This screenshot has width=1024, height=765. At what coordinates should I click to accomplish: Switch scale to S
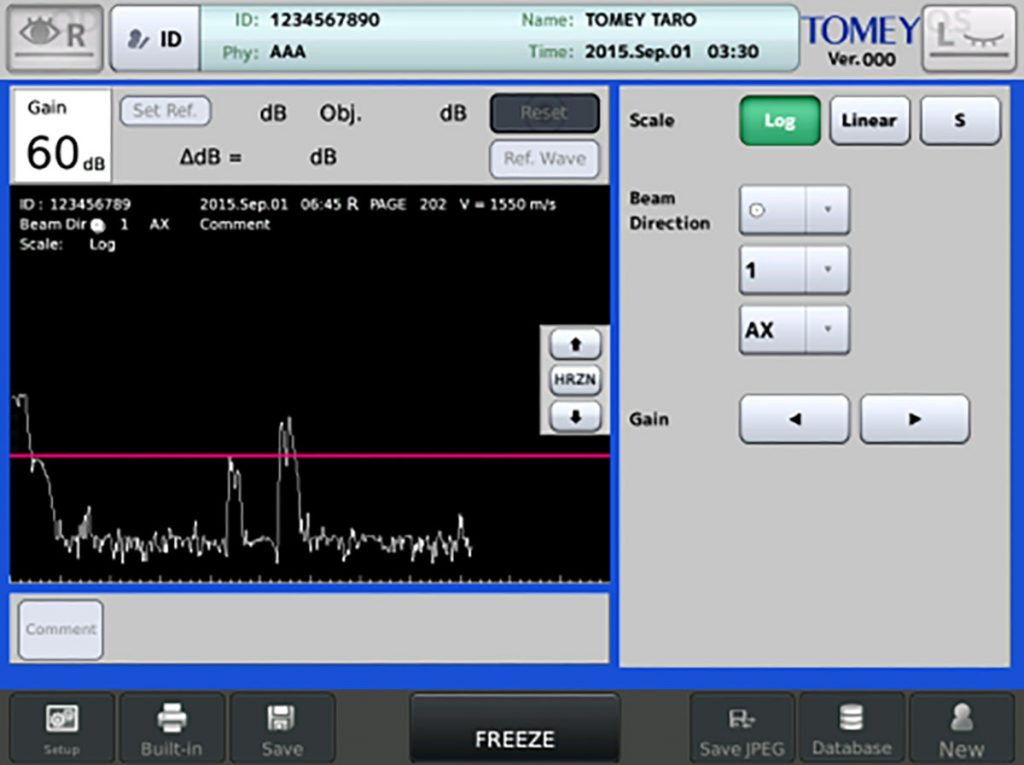click(x=960, y=120)
